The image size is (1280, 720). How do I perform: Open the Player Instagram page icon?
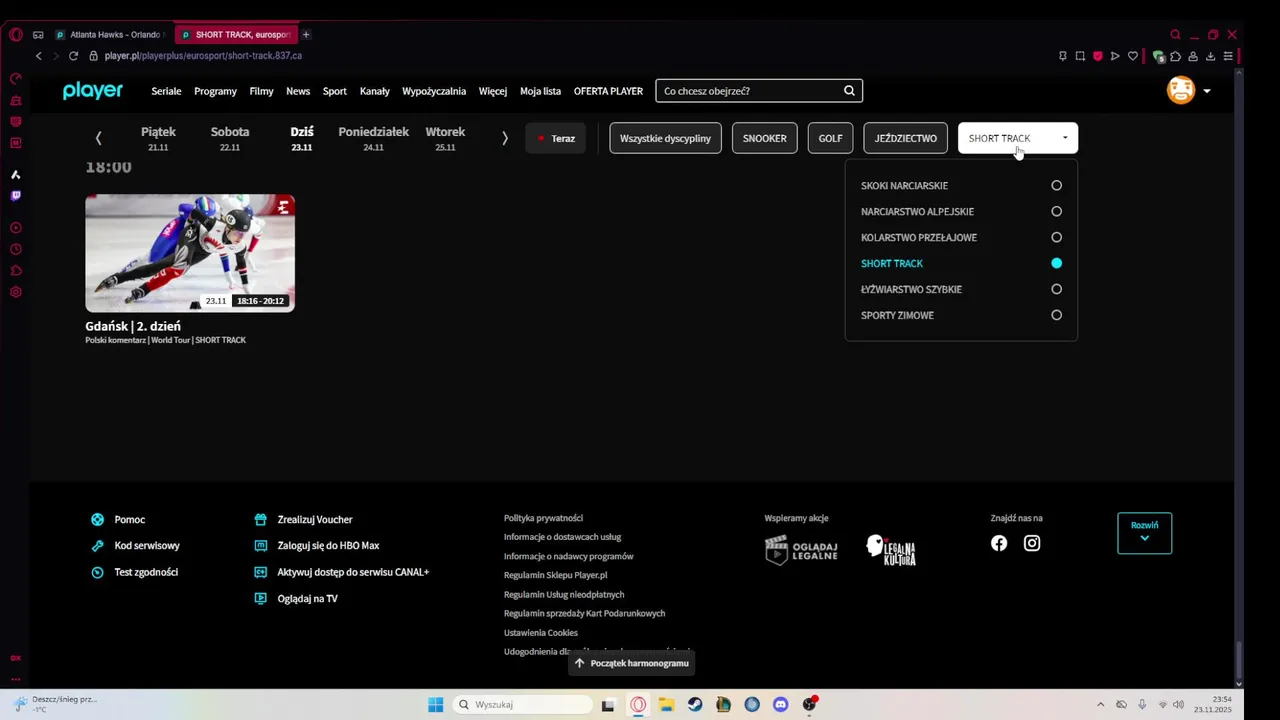click(1032, 543)
